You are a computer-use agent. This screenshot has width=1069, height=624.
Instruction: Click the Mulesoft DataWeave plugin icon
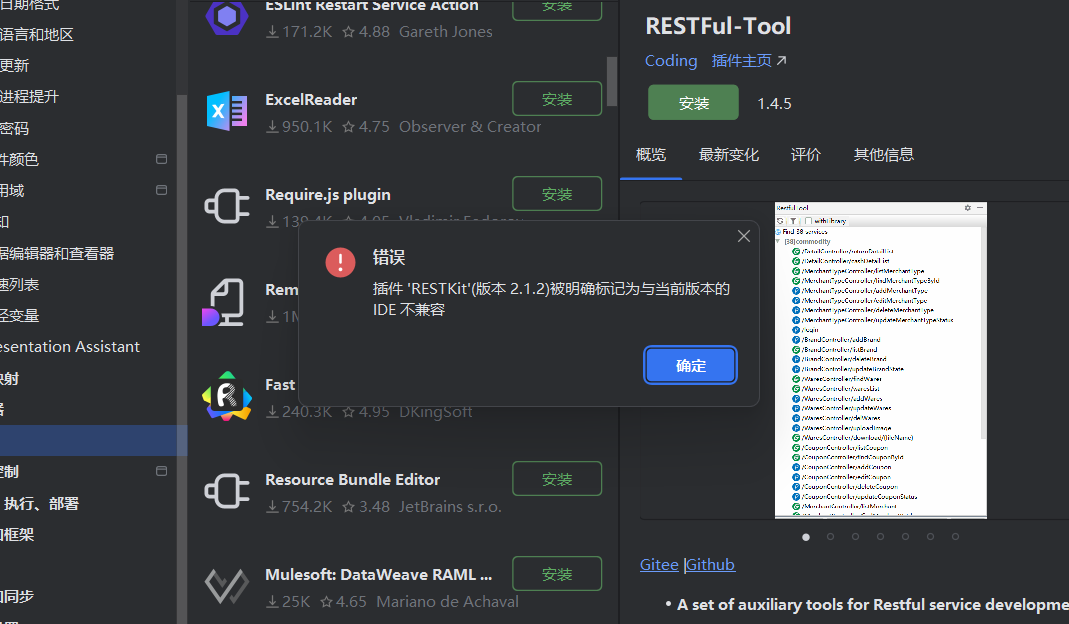point(227,586)
